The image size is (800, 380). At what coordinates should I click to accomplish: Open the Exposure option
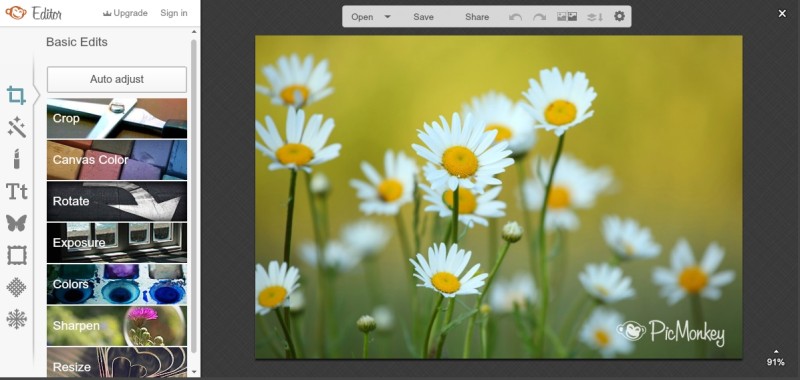click(x=117, y=243)
